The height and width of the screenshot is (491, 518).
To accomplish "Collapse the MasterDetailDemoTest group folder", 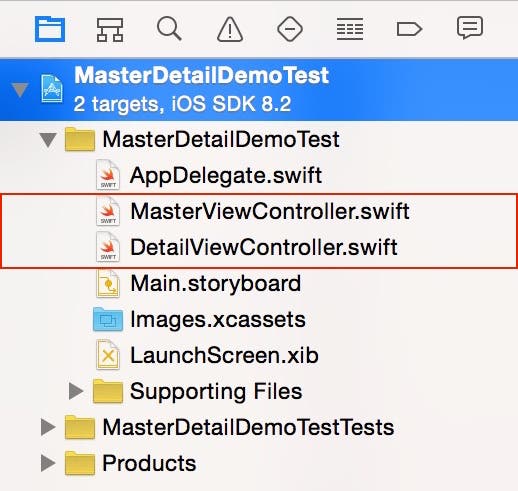I will pyautogui.click(x=48, y=140).
